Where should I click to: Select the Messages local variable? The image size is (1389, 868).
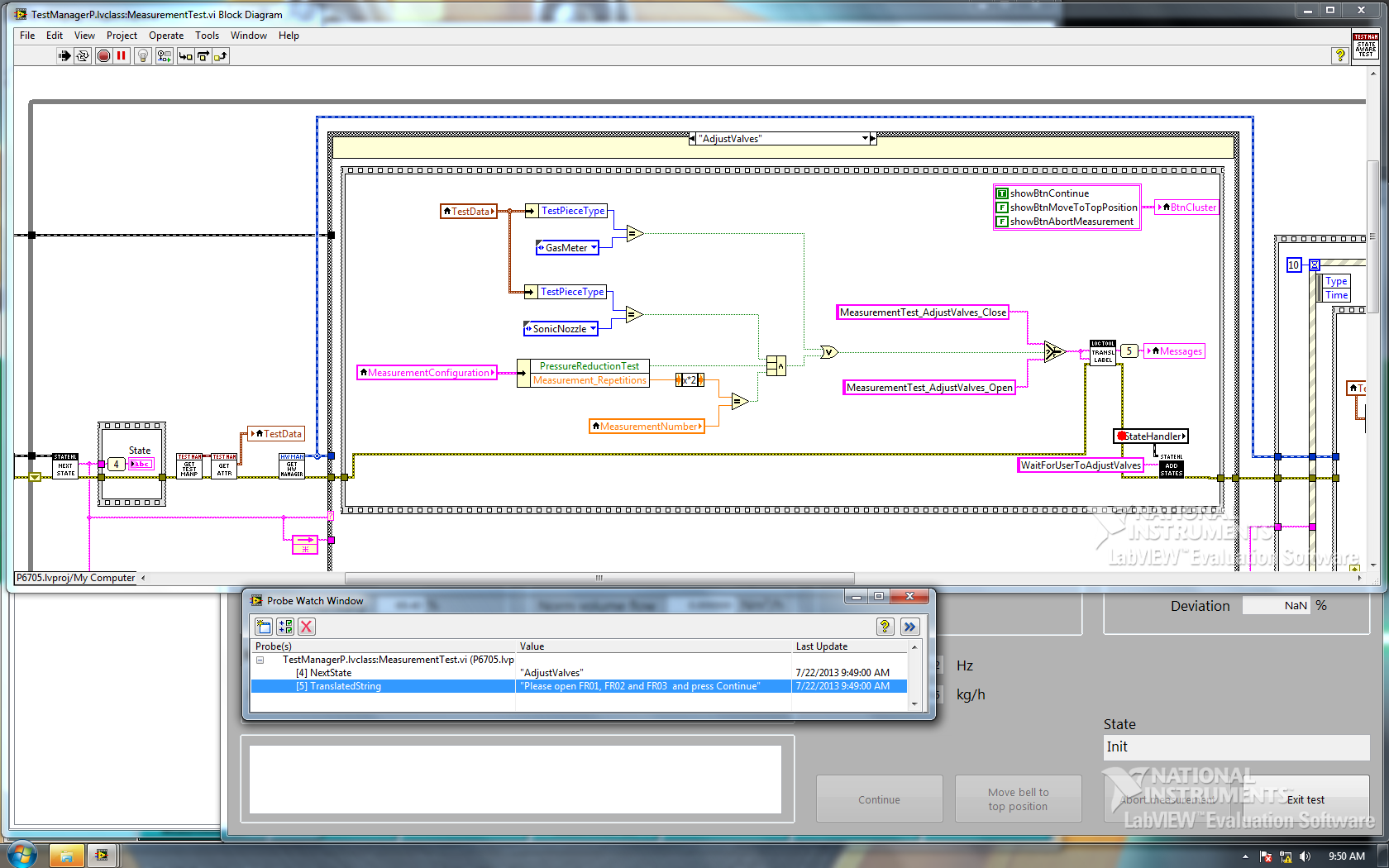1174,351
